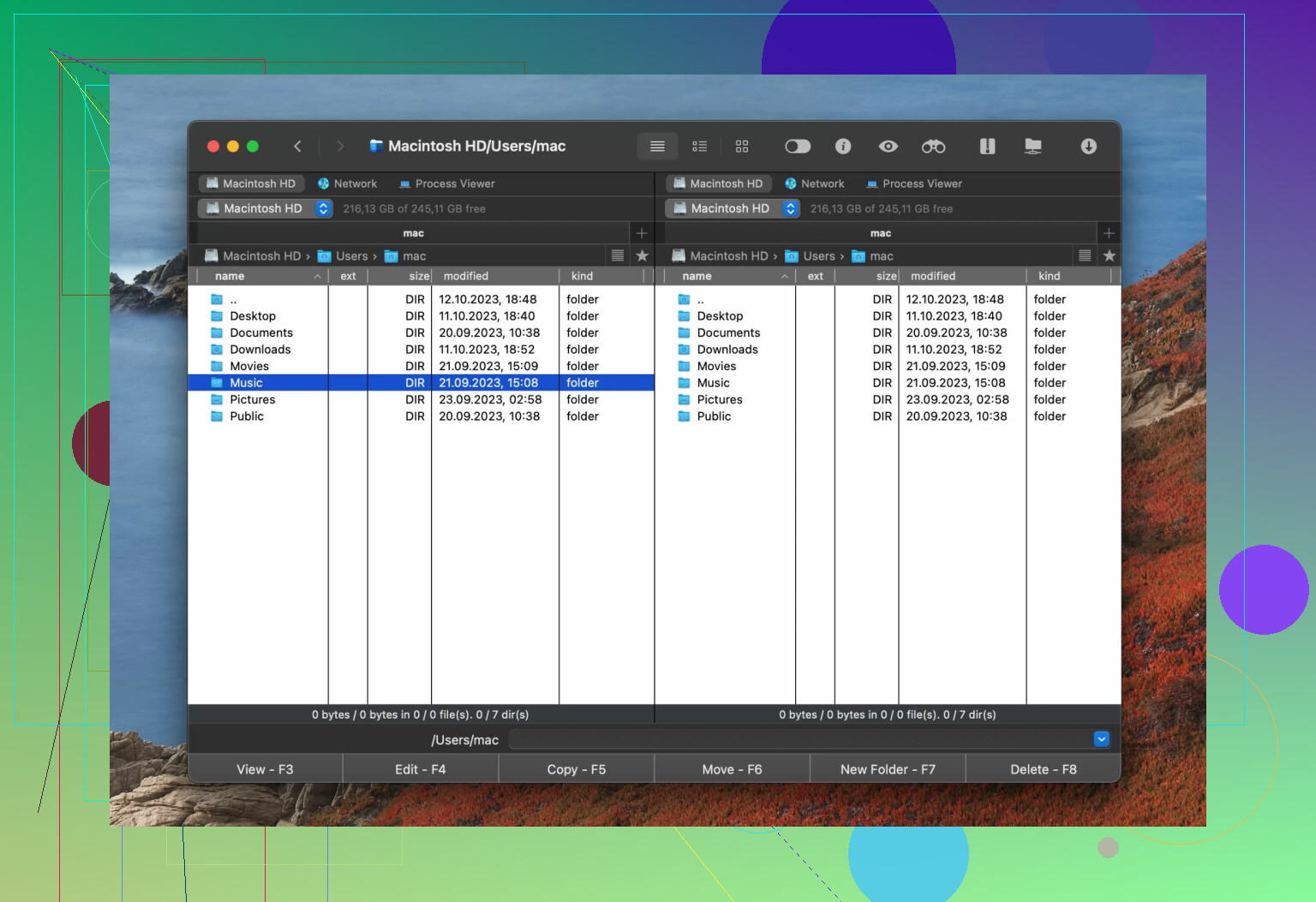Open the connect to server icon
This screenshot has height=902, width=1316.
pyautogui.click(x=1033, y=146)
